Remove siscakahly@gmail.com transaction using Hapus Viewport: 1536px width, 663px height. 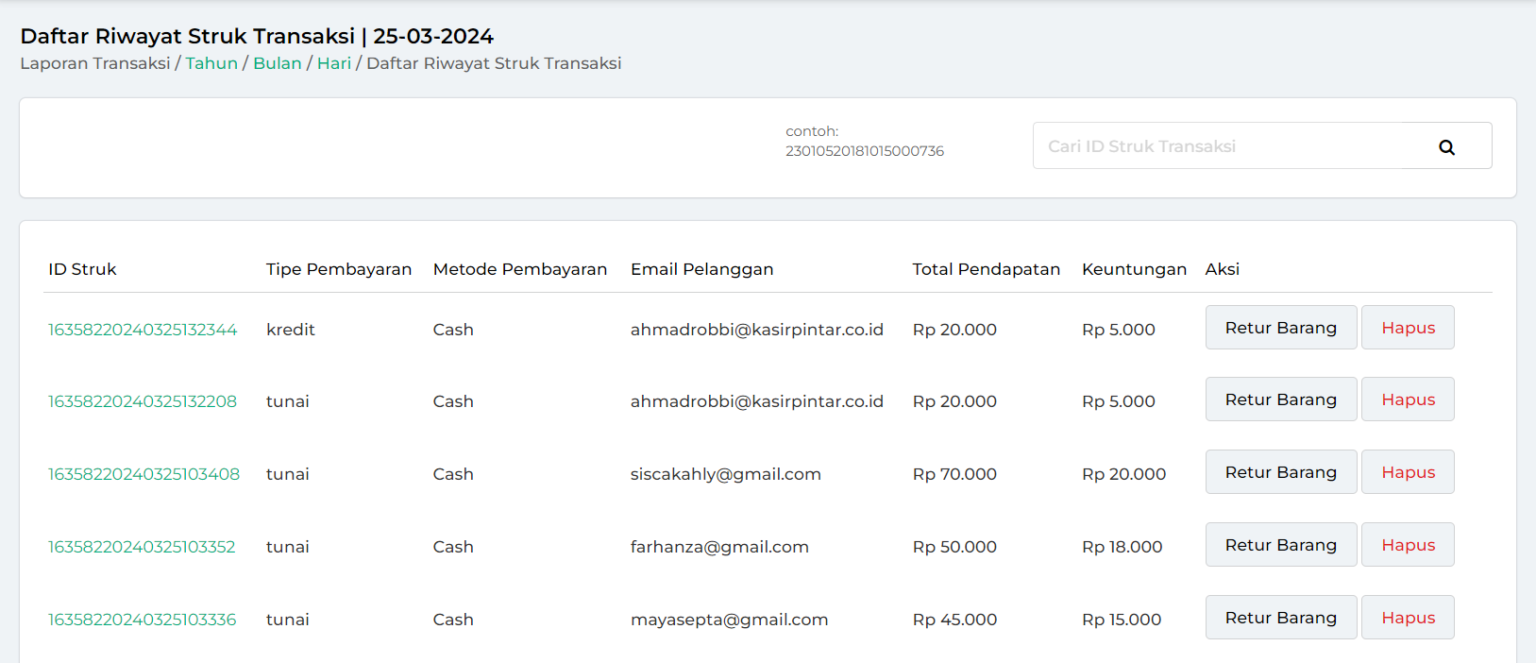click(x=1407, y=473)
